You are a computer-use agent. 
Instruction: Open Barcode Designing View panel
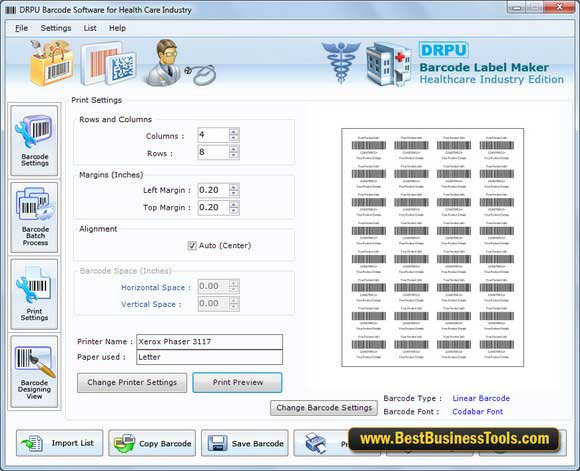coord(34,371)
